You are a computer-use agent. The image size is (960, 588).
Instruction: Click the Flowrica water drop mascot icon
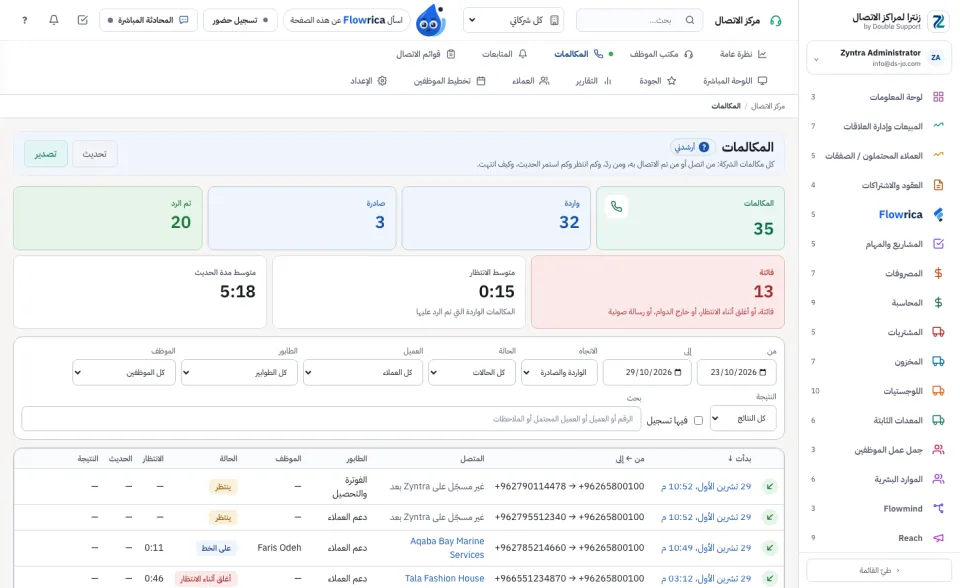pos(430,20)
